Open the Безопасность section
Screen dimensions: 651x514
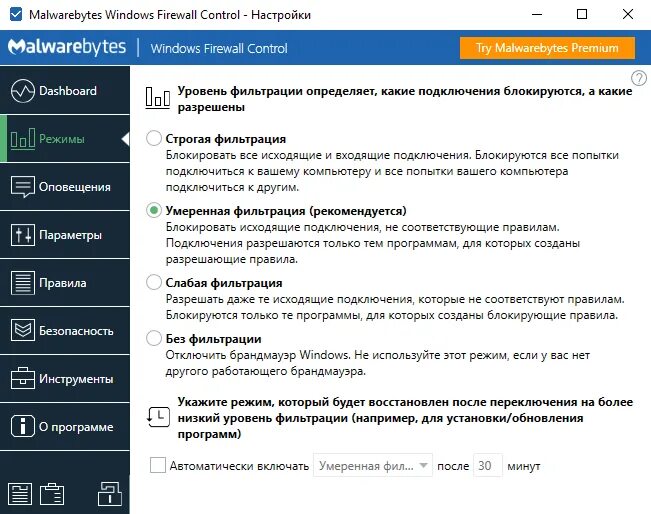coord(65,331)
